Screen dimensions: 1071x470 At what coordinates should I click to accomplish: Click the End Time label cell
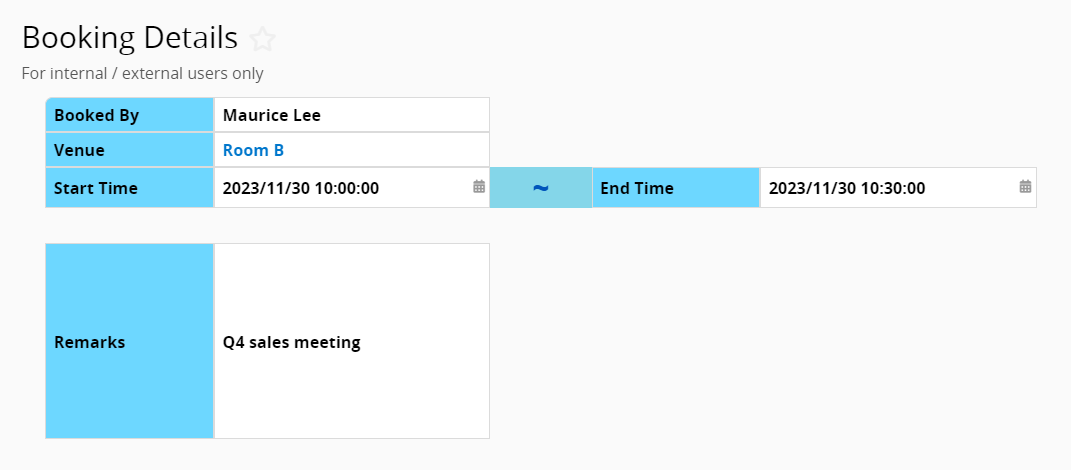[x=676, y=187]
